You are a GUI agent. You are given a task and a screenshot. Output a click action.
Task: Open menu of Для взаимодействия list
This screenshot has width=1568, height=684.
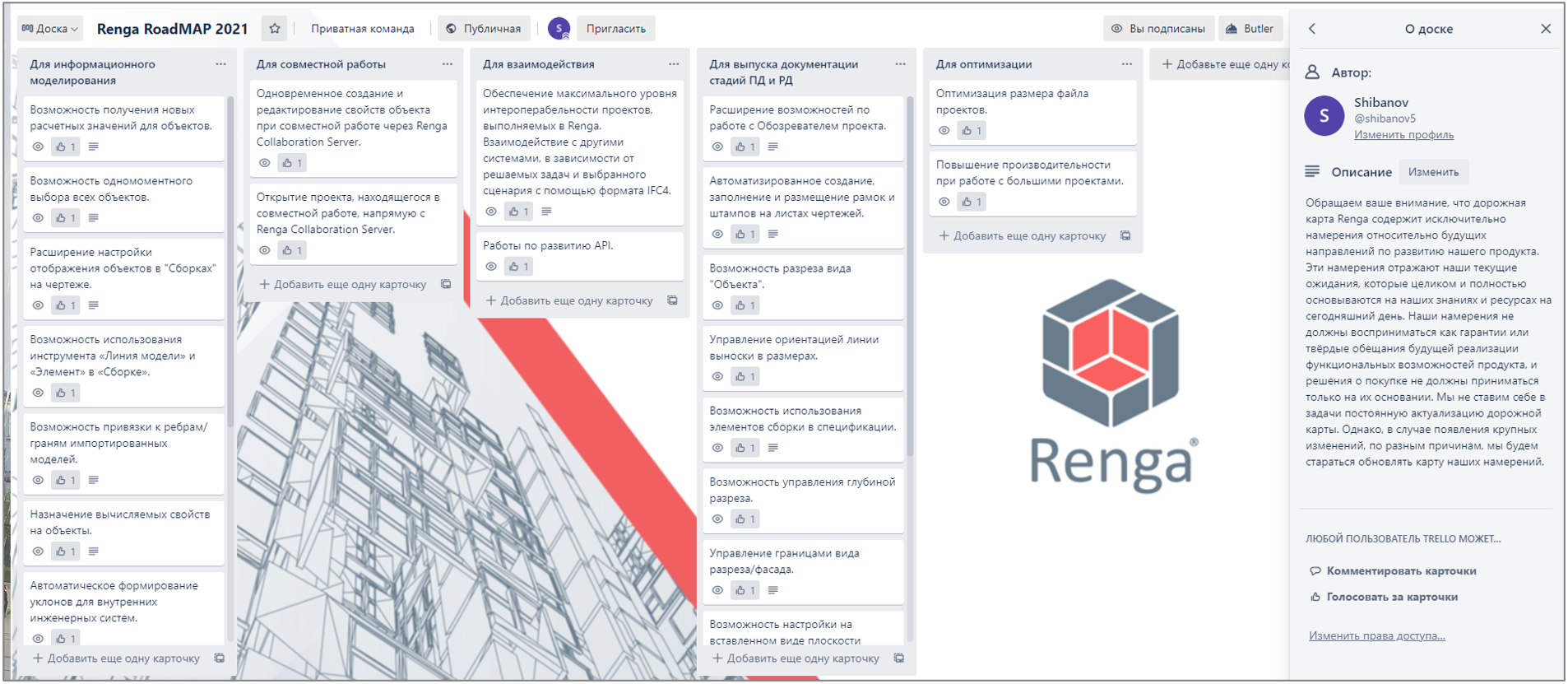[674, 64]
